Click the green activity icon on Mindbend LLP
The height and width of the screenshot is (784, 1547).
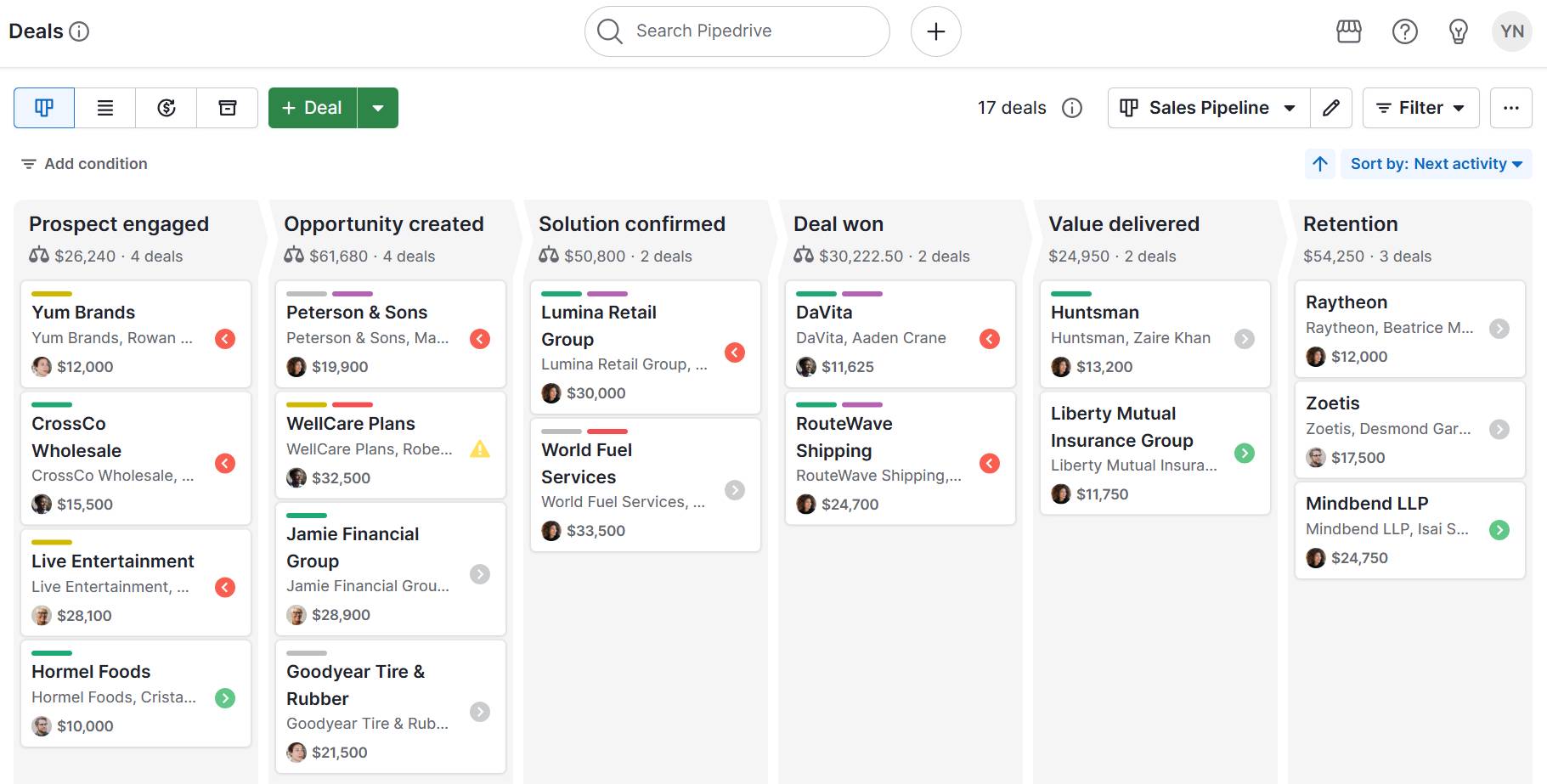point(1499,530)
